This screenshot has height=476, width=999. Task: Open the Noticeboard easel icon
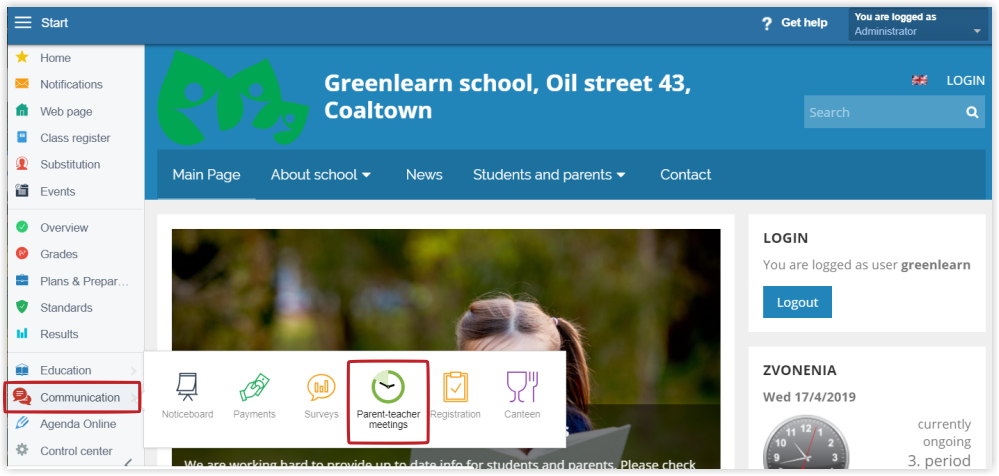(x=187, y=387)
